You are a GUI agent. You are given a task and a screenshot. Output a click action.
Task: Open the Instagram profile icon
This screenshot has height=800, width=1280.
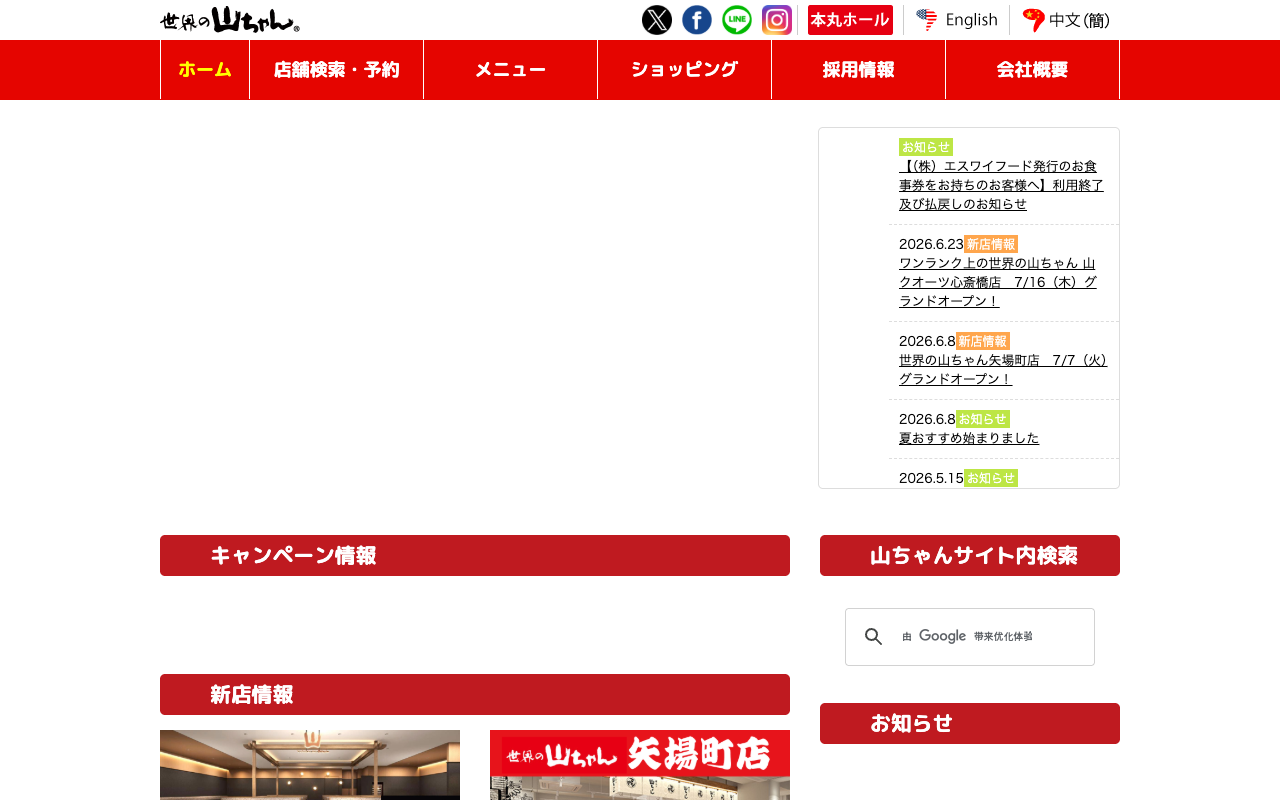pos(777,20)
